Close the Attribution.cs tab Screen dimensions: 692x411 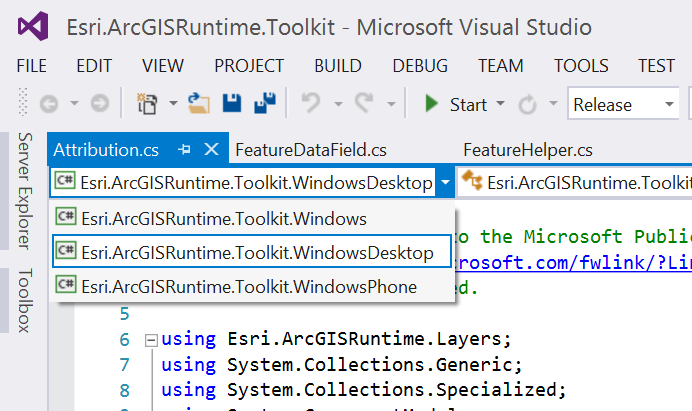212,149
